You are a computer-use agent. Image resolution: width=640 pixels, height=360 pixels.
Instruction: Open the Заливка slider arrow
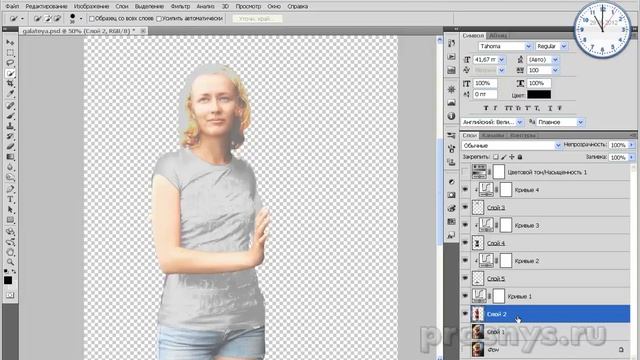point(631,157)
